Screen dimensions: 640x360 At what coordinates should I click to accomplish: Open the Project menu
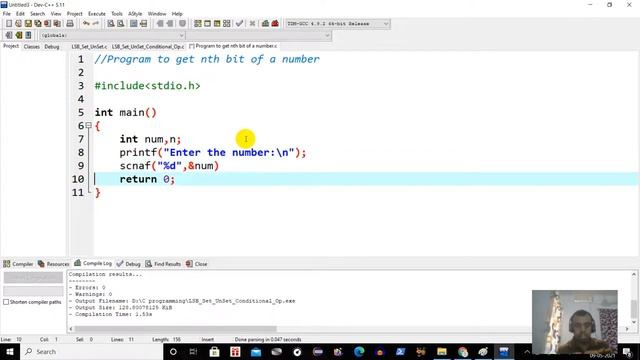click(x=75, y=14)
